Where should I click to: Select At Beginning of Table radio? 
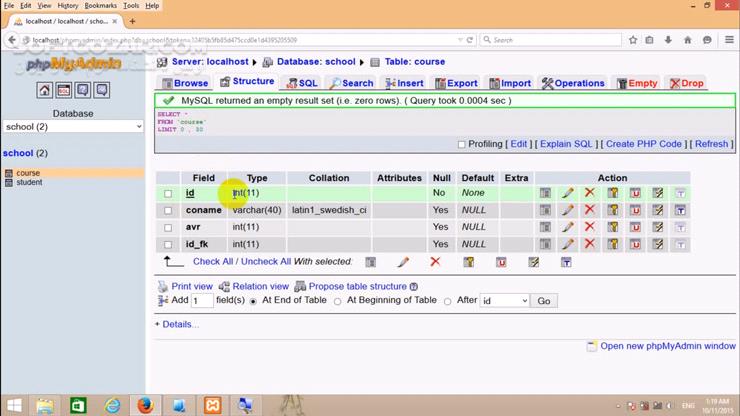pyautogui.click(x=337, y=301)
